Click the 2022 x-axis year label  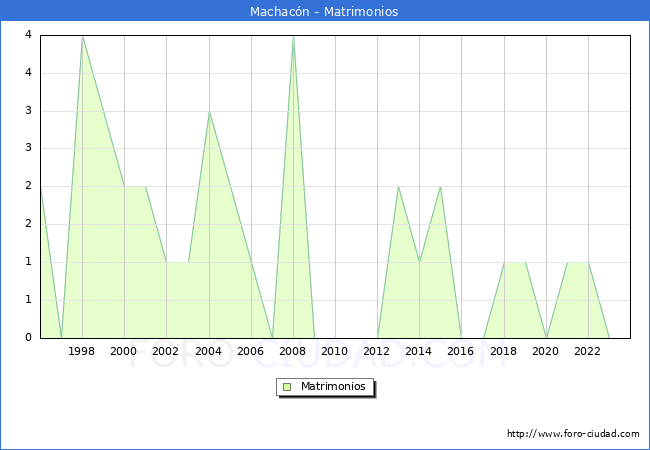[x=588, y=351]
